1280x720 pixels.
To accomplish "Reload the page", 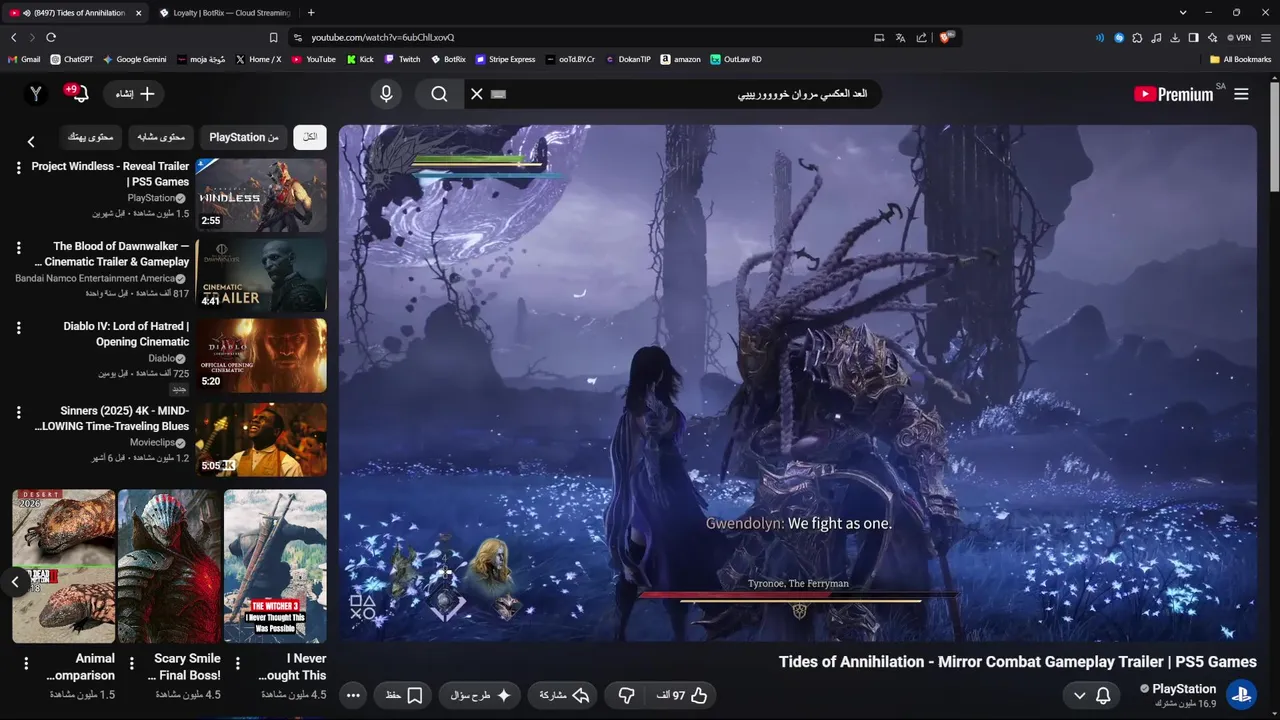I will point(51,37).
